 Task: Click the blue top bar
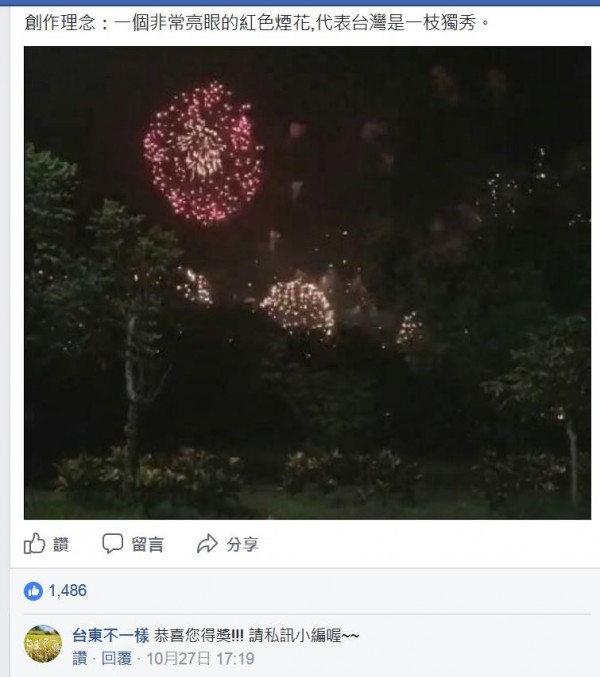pyautogui.click(x=300, y=3)
